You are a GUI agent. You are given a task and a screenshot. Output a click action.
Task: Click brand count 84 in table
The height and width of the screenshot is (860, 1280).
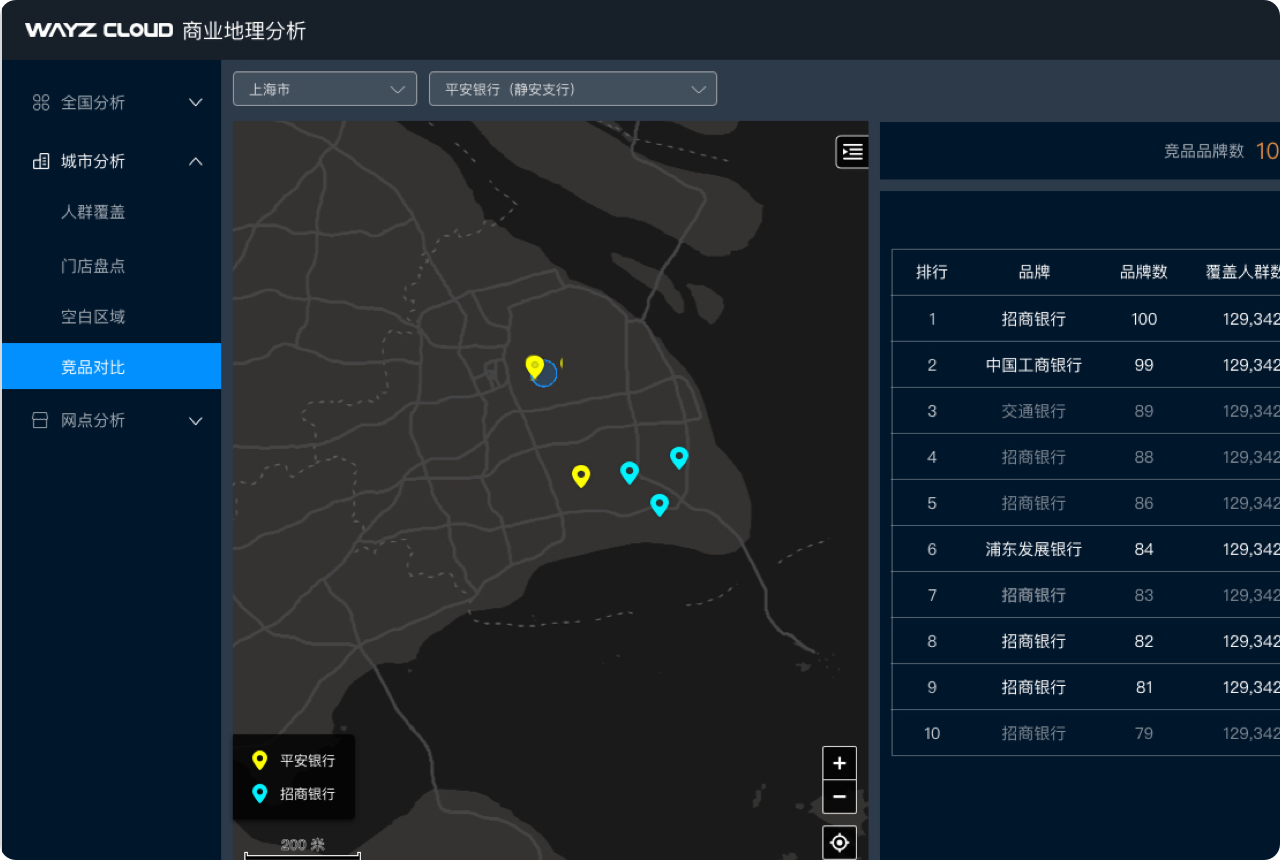[1144, 549]
